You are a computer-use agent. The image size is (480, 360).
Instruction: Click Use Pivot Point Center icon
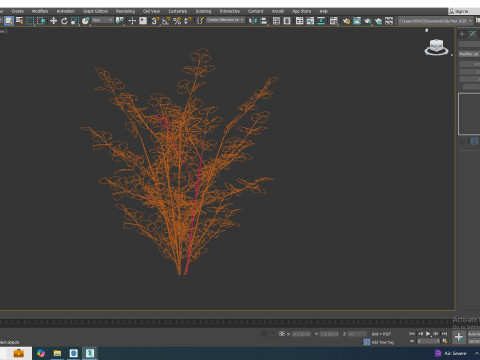120,21
